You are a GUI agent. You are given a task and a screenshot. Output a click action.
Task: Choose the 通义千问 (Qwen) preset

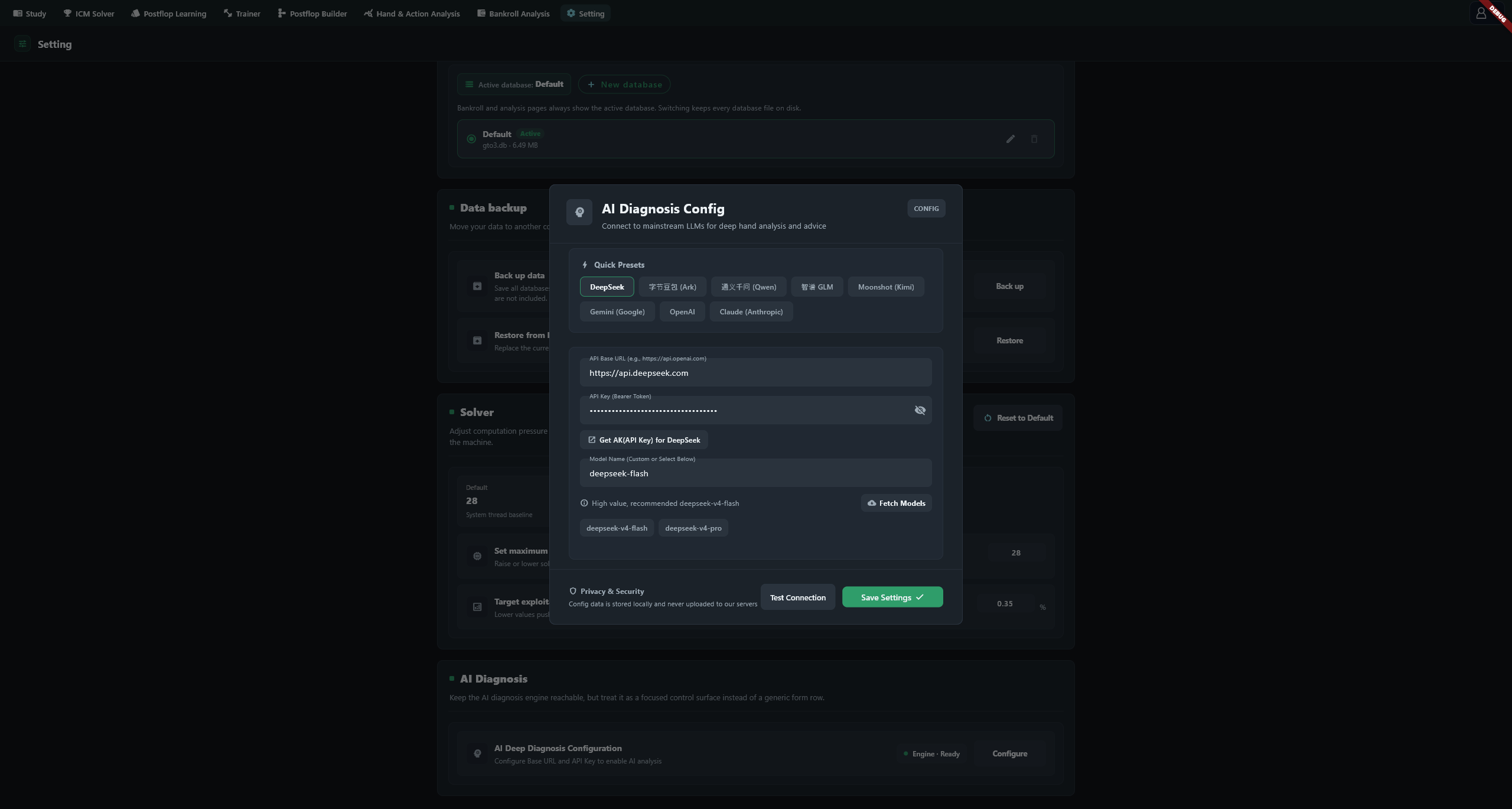click(748, 287)
